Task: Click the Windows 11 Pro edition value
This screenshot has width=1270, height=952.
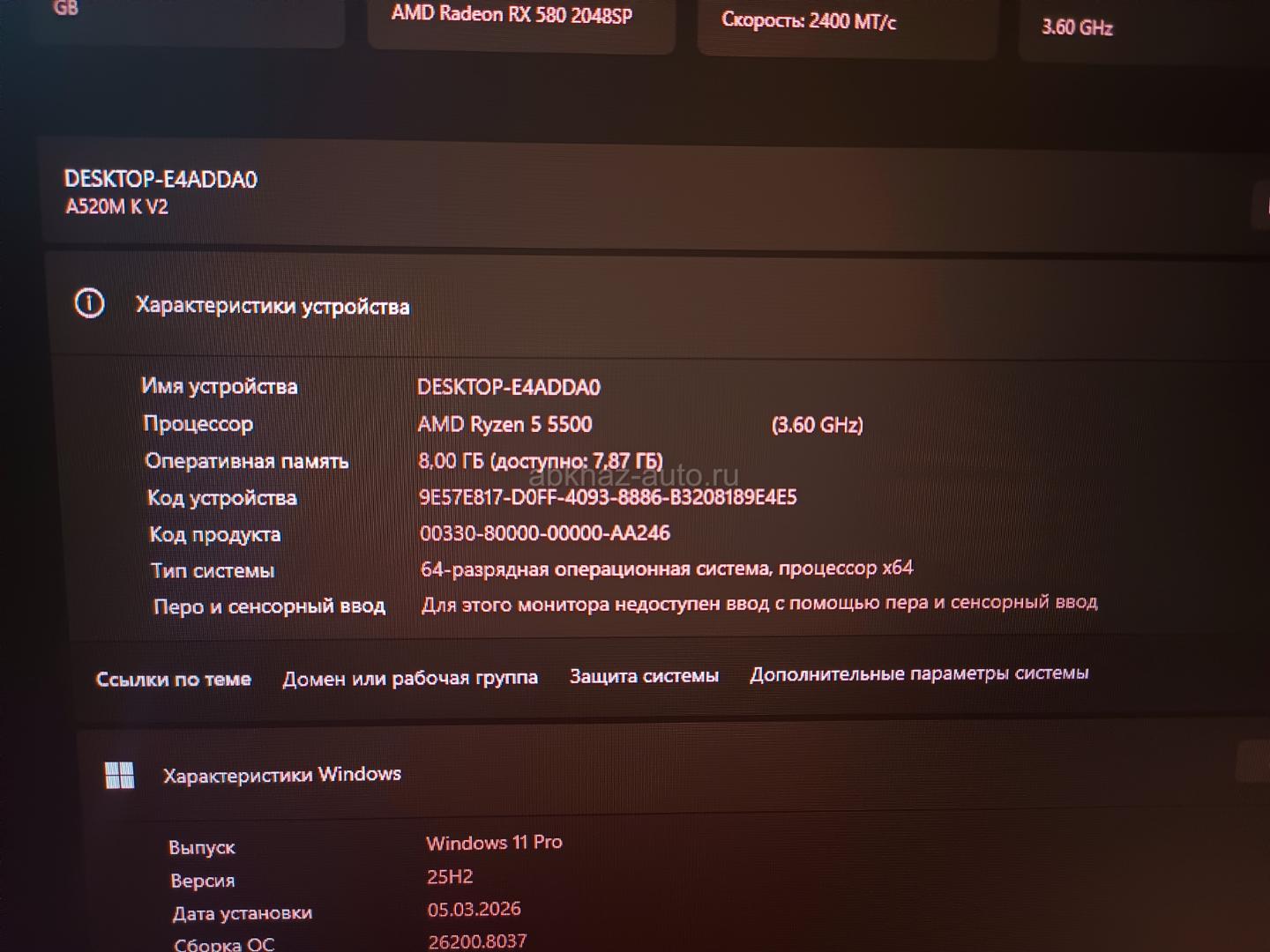Action: click(494, 843)
